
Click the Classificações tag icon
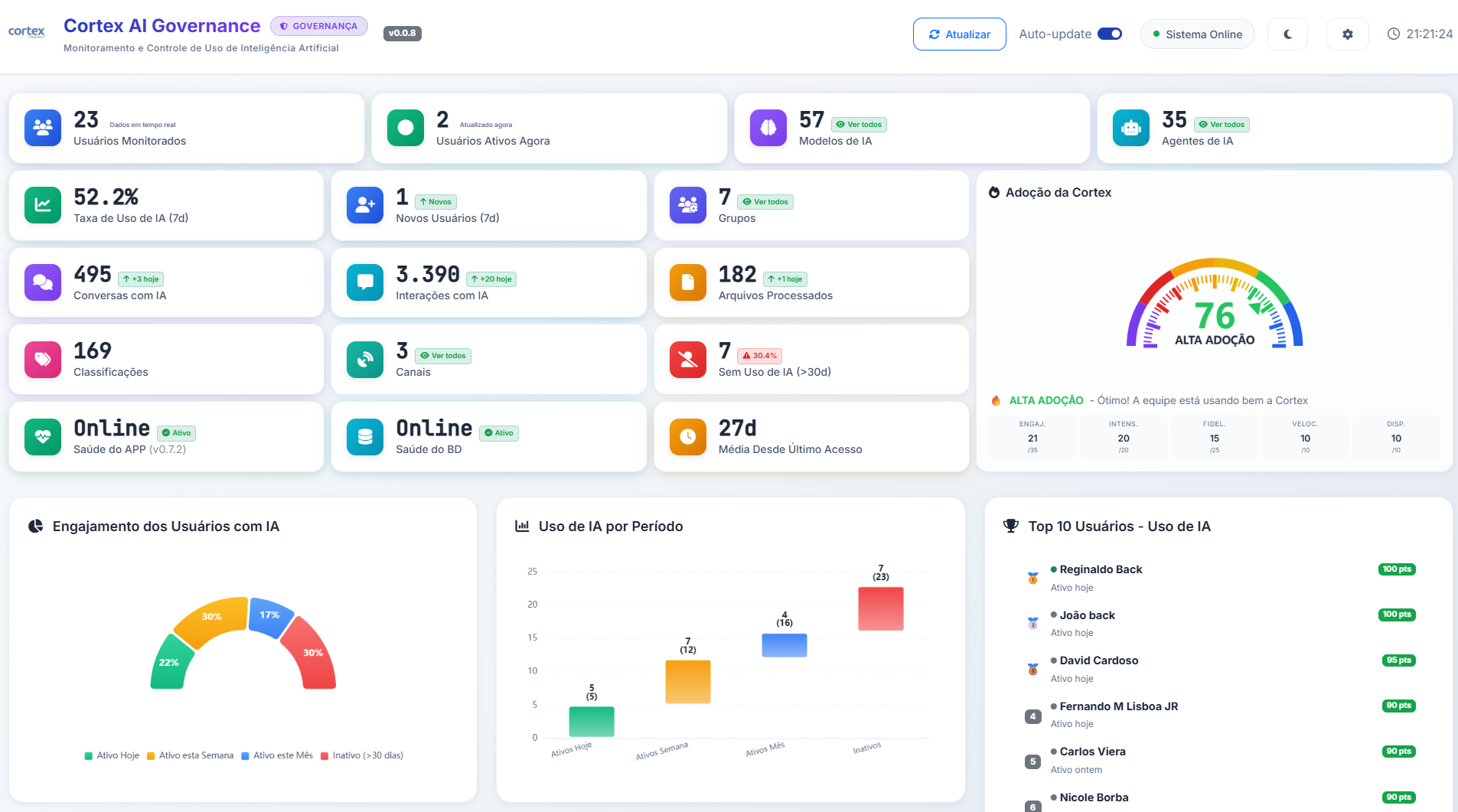click(42, 360)
